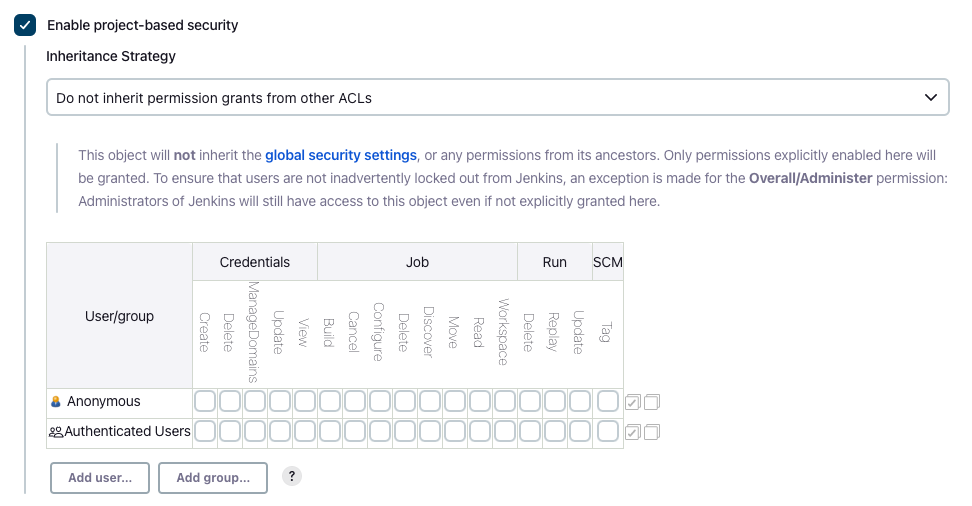This screenshot has height=506, width=972.
Task: Disable project-based security checkbox
Action: tap(26, 25)
